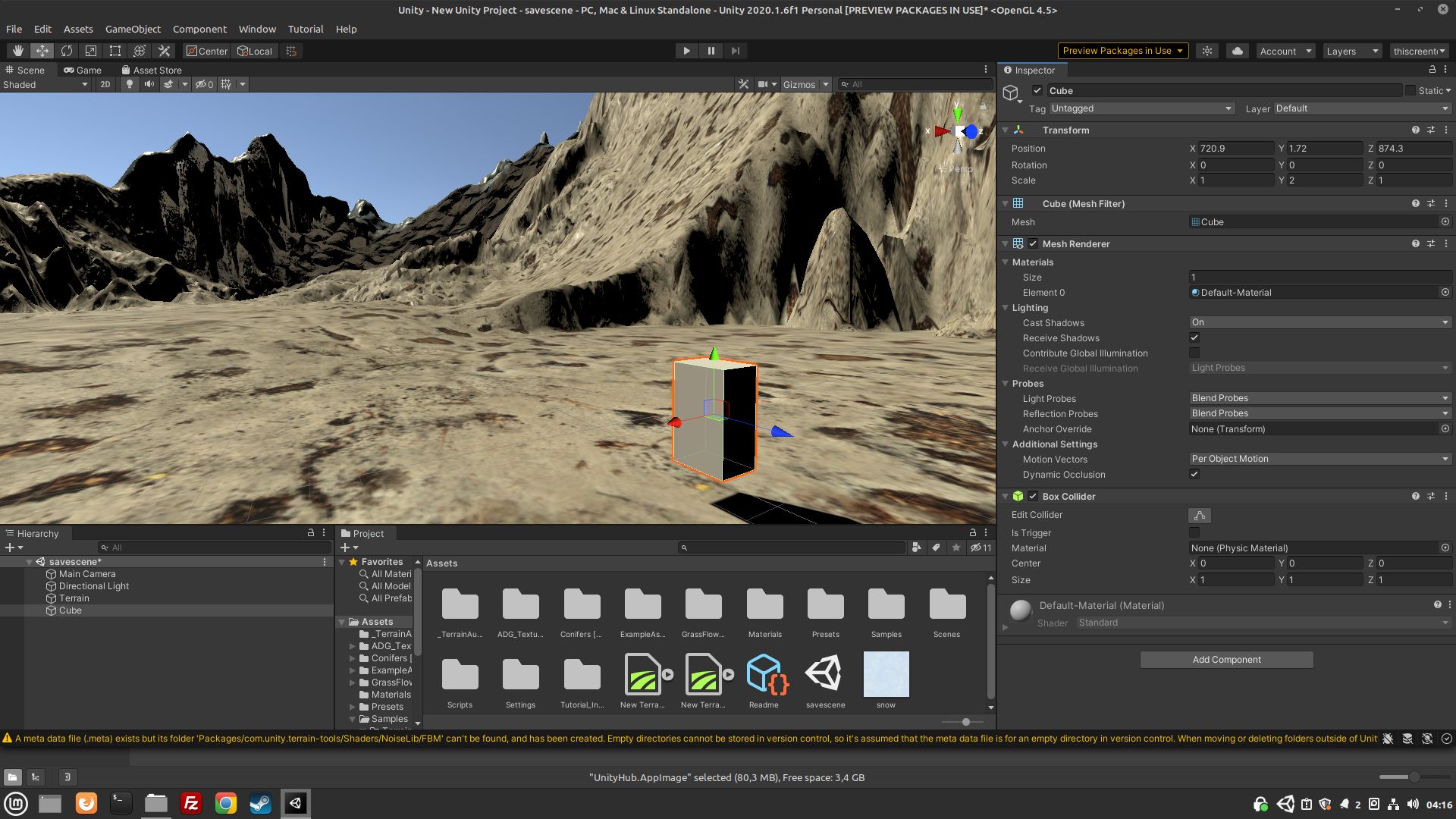
Task: Open the GameObject menu
Action: point(133,29)
